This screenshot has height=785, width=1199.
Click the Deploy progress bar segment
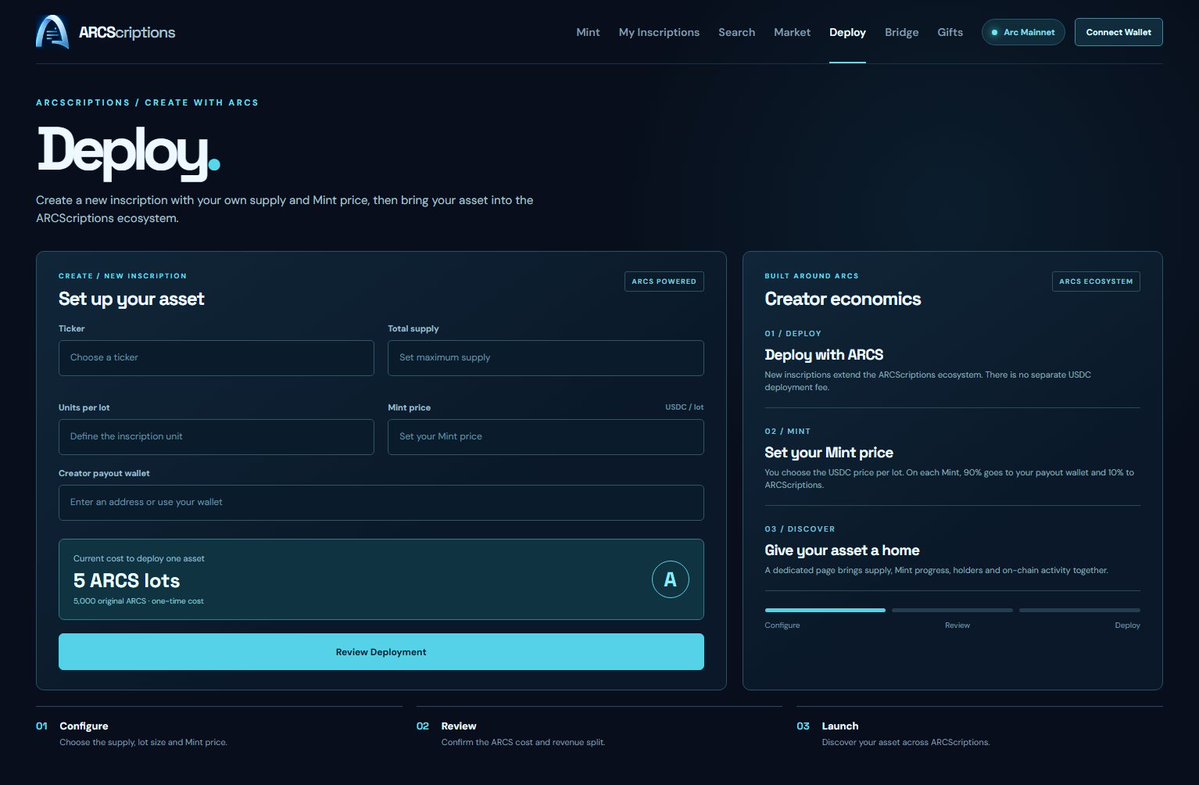click(1080, 610)
